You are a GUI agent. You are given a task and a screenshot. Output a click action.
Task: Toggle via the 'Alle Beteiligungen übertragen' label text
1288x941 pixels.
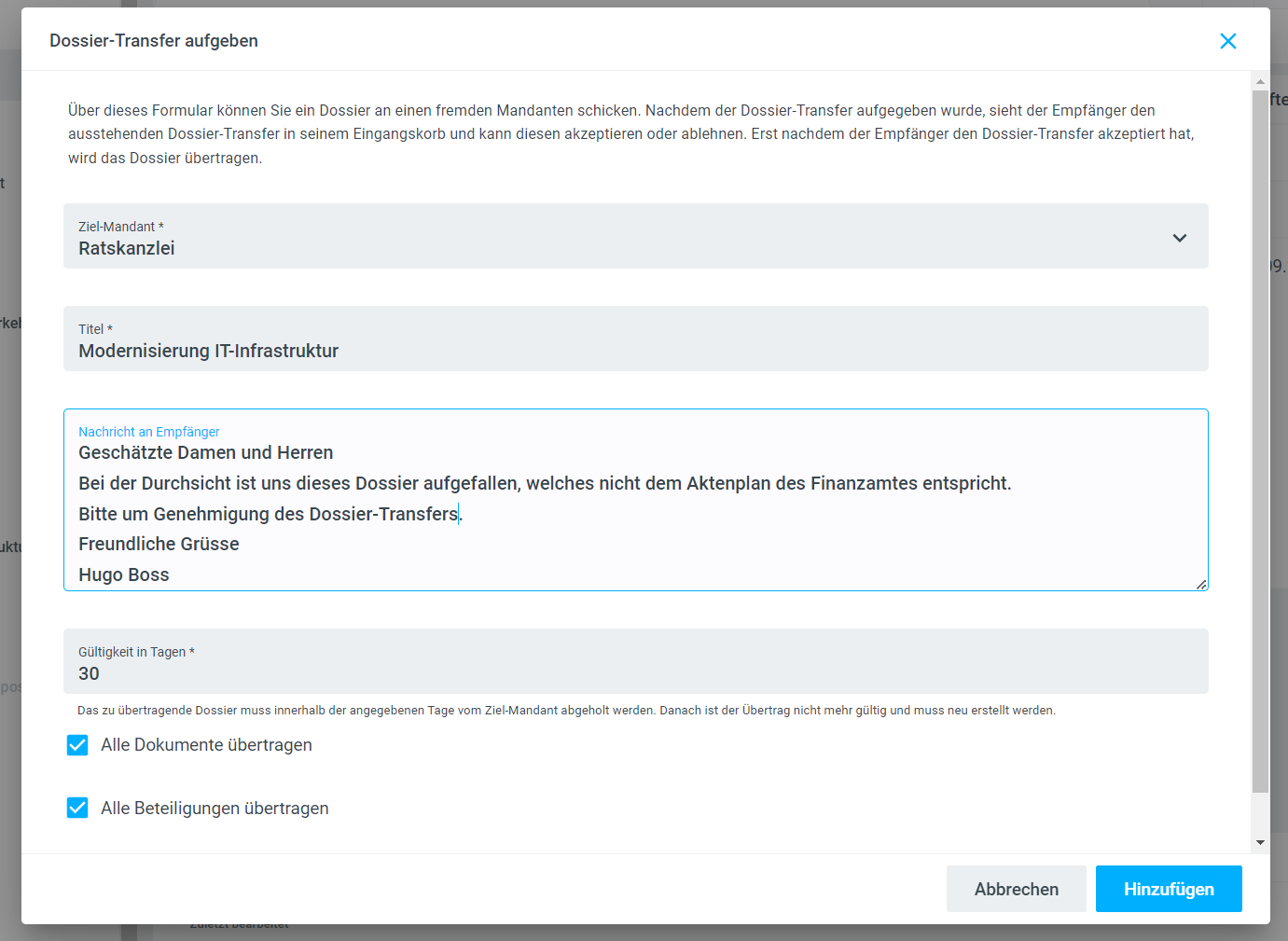click(x=215, y=809)
